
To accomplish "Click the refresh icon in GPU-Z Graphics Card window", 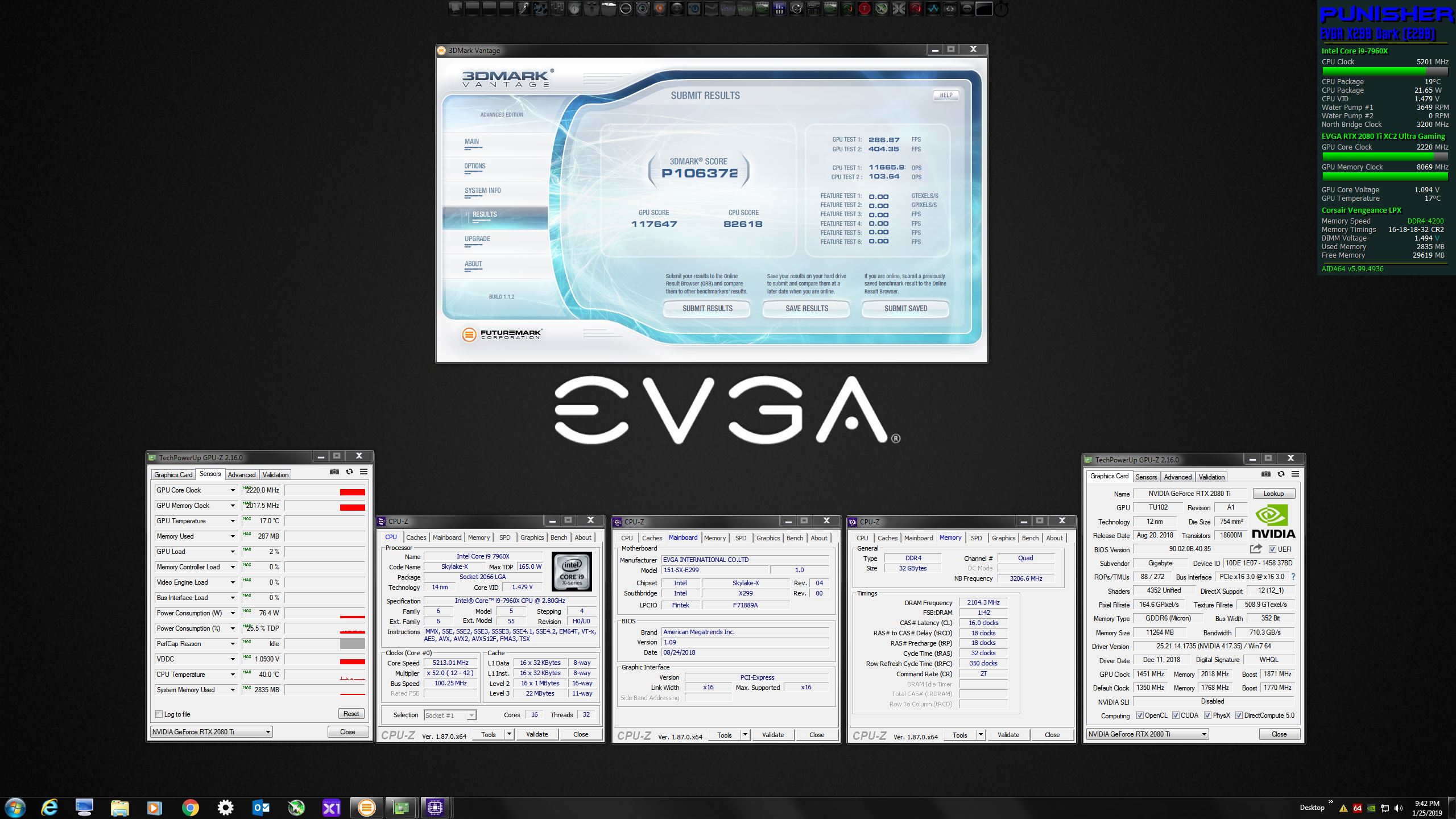I will coord(1281,474).
